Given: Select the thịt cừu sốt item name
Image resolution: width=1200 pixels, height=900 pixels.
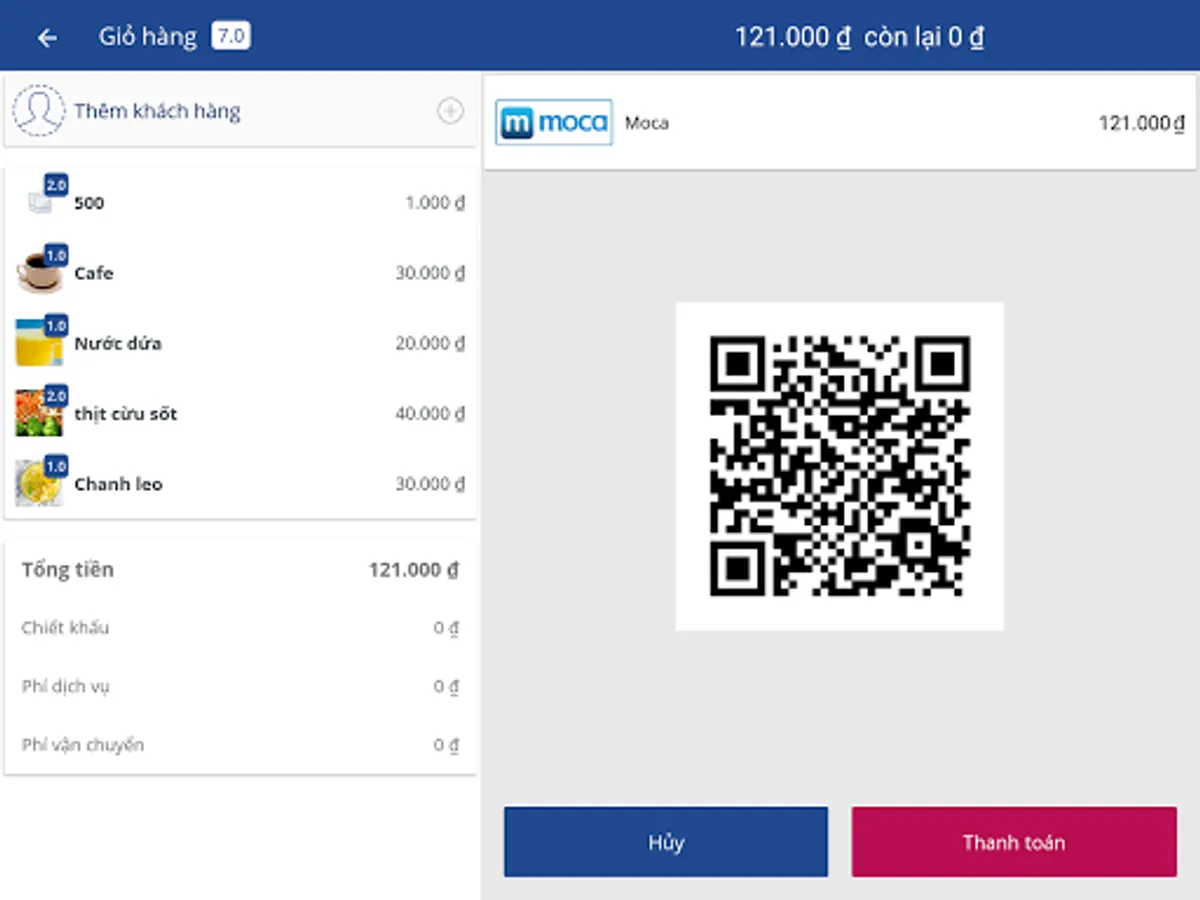Looking at the screenshot, I should tap(126, 414).
